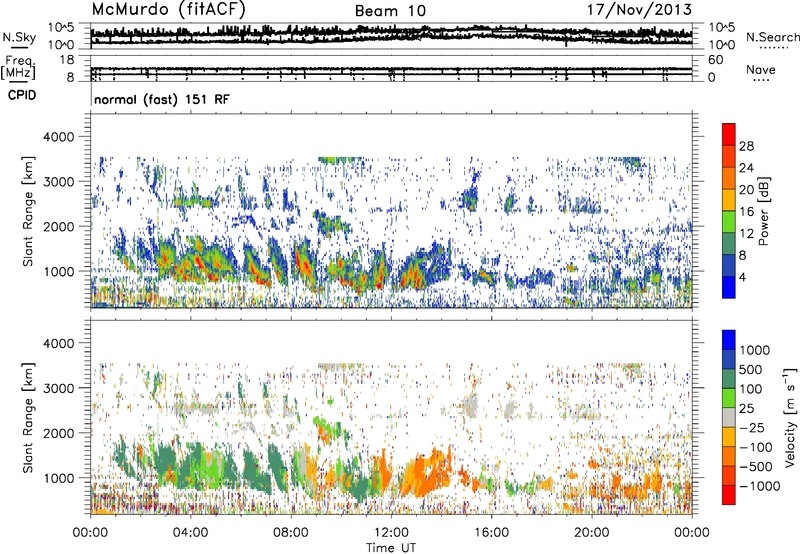
Task: Click the Freq. [MHz] axis label
Action: pos(18,68)
